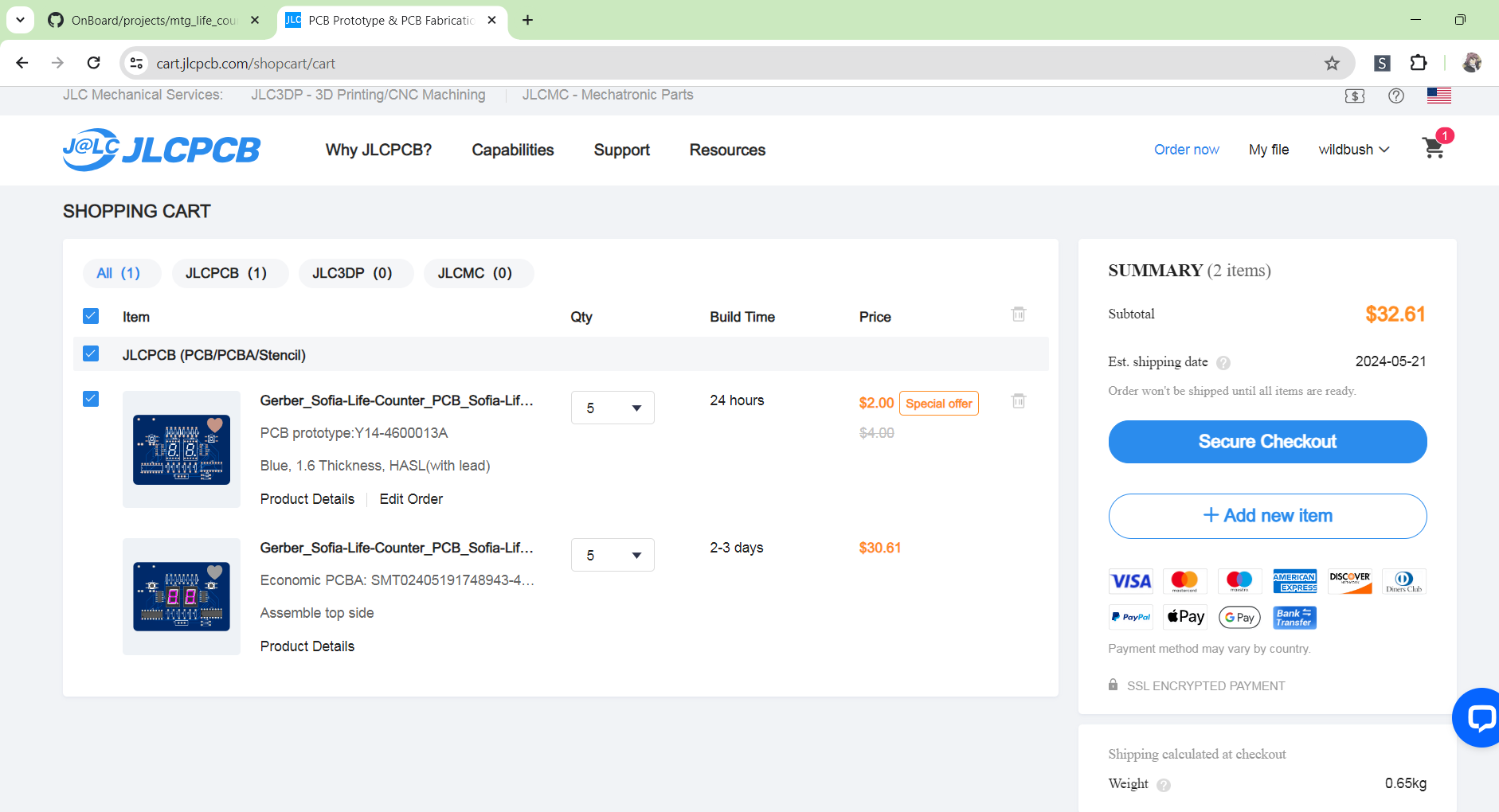
Task: Click Est. shipping date info icon
Action: point(1223,363)
